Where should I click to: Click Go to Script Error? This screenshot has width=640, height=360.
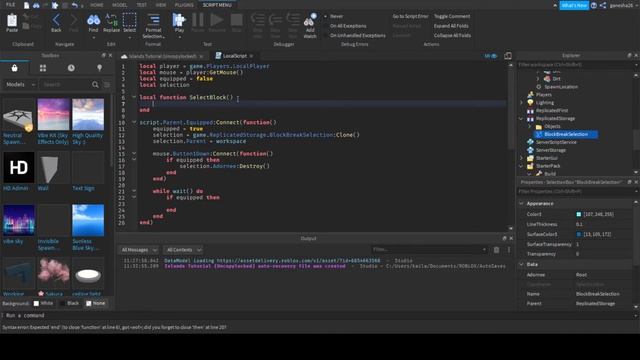pyautogui.click(x=410, y=16)
